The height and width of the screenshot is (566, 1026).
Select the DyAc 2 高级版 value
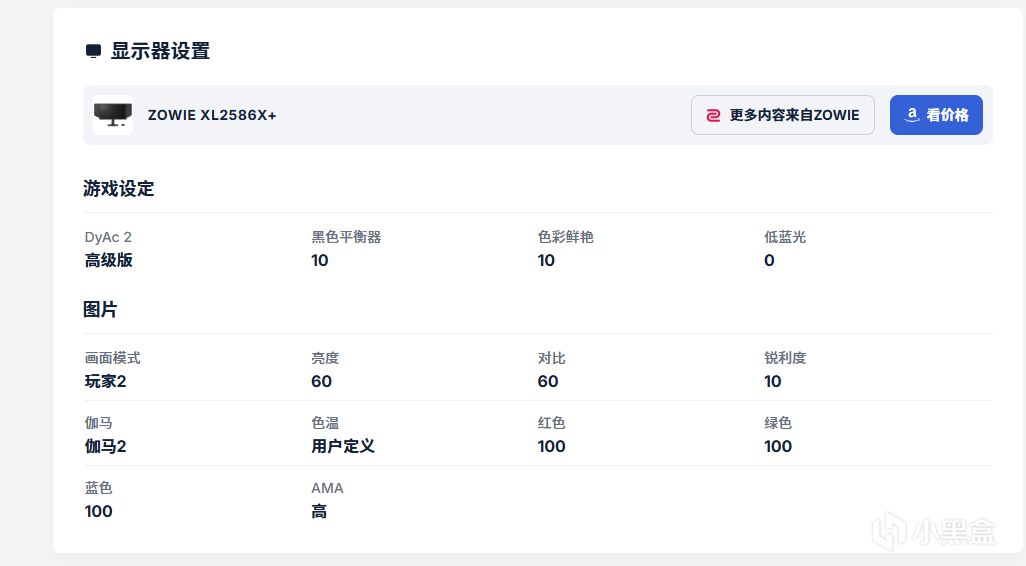[109, 260]
